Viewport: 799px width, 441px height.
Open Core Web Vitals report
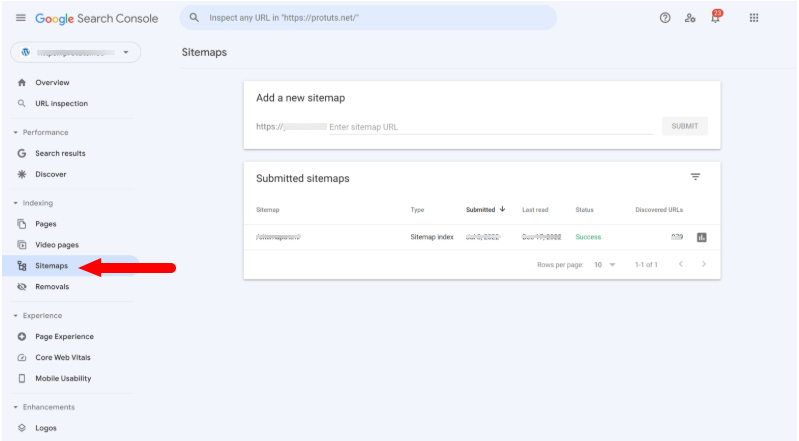coord(63,357)
